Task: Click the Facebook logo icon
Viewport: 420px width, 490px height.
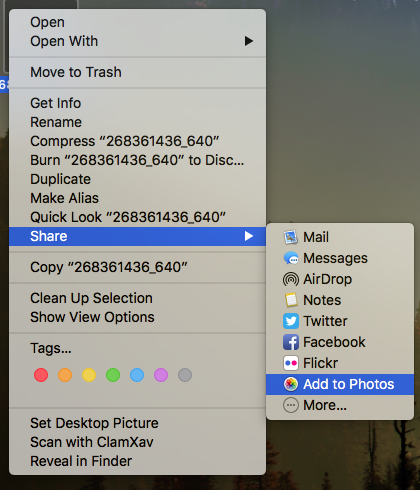Action: tap(291, 342)
